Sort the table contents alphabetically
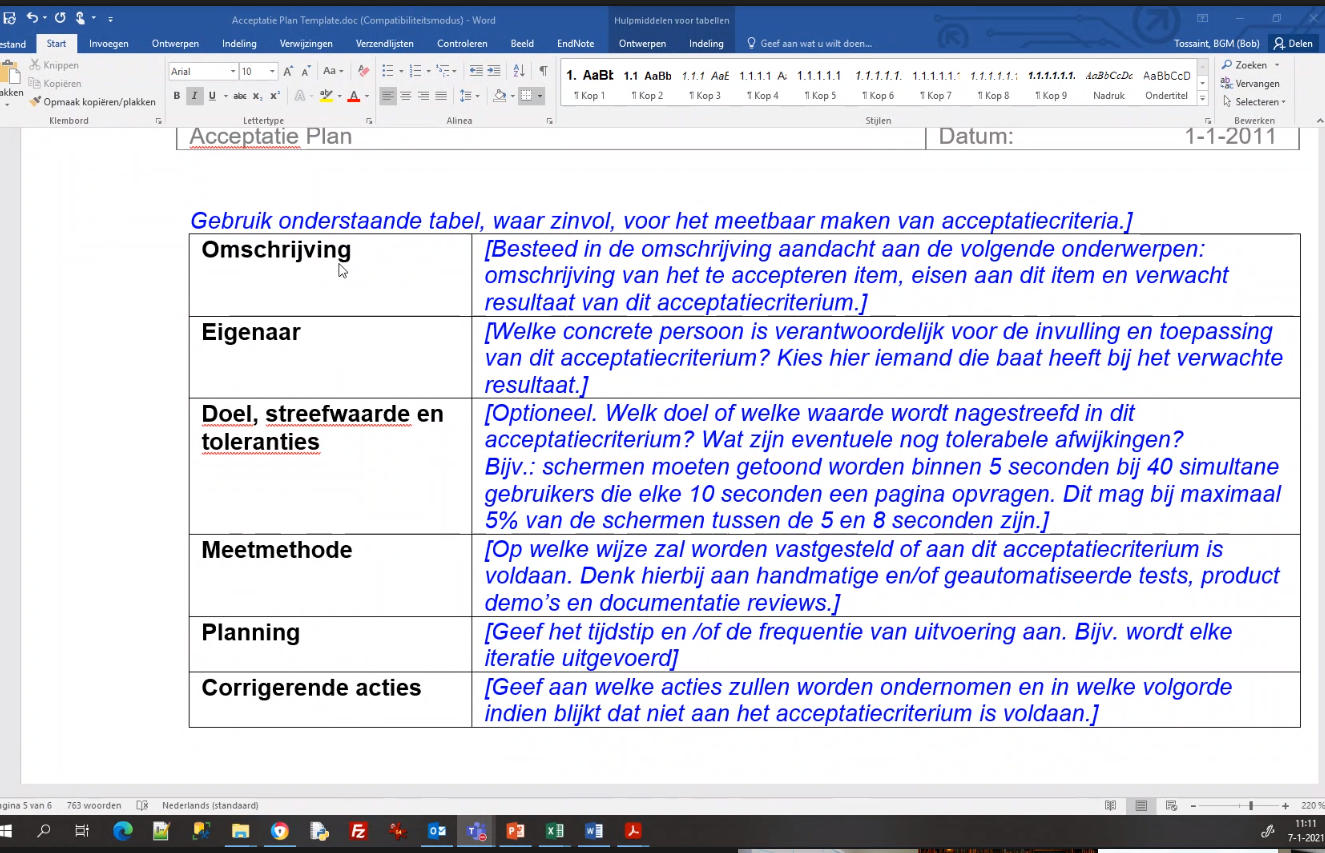Viewport: 1325px width, 853px height. (x=518, y=71)
